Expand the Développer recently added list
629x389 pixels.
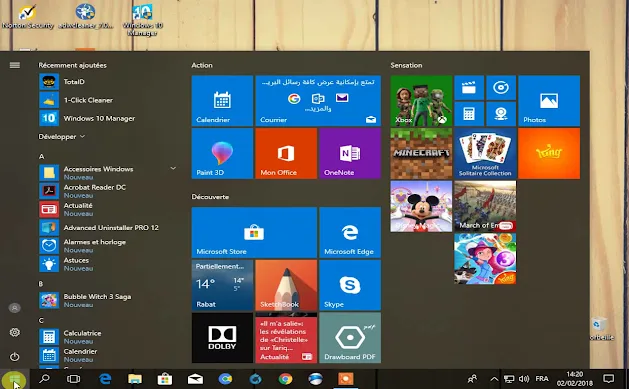pos(61,136)
